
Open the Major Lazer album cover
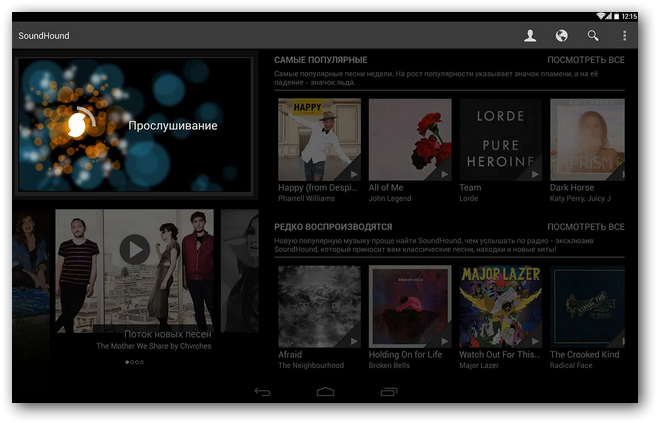click(x=500, y=306)
